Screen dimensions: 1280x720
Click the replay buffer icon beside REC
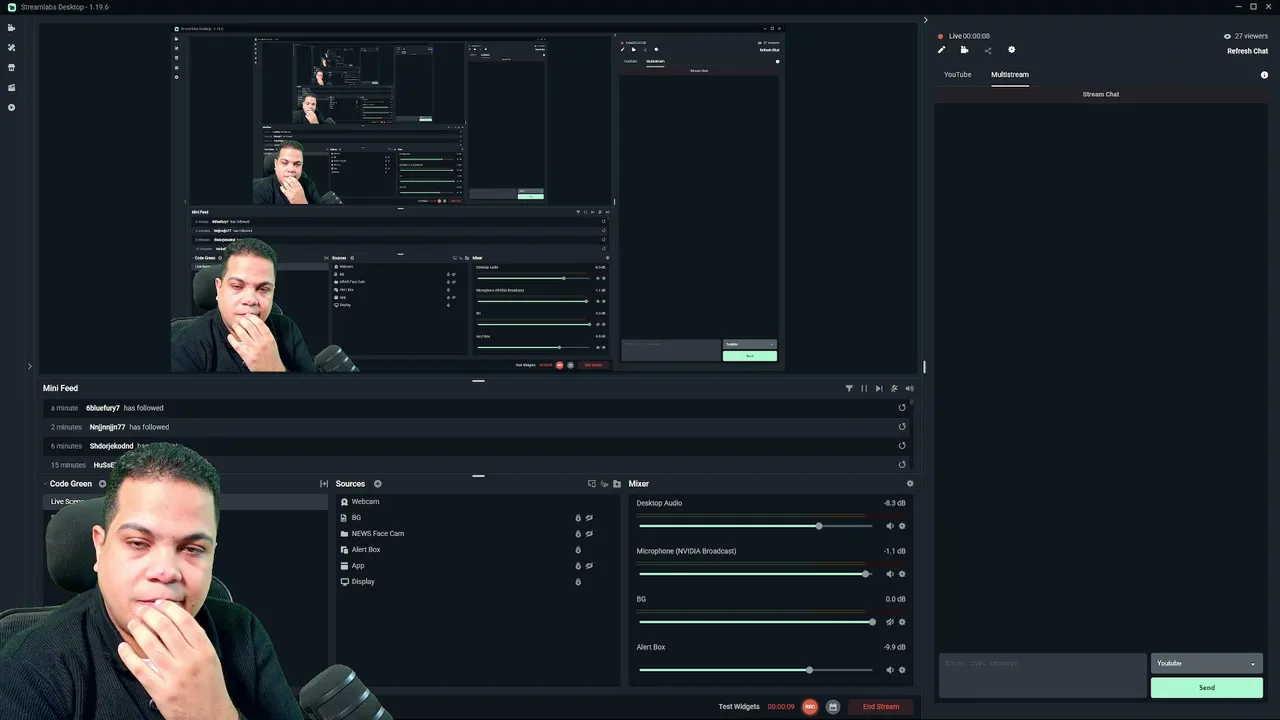832,707
